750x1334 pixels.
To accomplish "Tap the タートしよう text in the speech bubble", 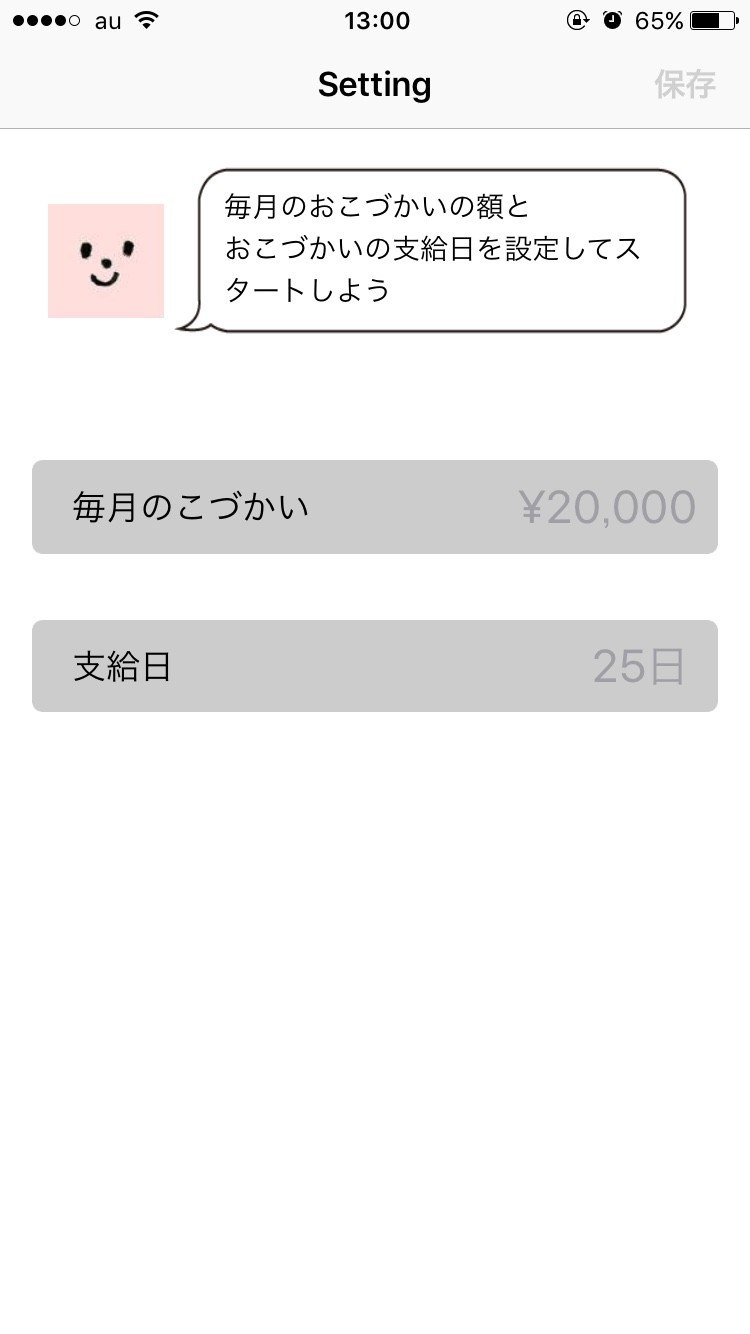I will click(307, 291).
